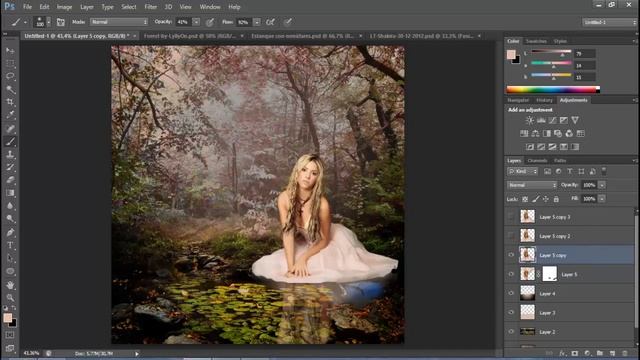640x360 pixels.
Task: Select the Magic Wand tool
Action: (10, 89)
